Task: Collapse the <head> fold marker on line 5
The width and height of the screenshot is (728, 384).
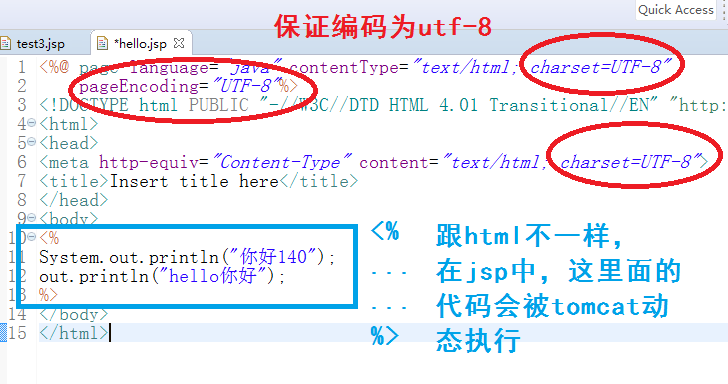Action: coord(31,142)
